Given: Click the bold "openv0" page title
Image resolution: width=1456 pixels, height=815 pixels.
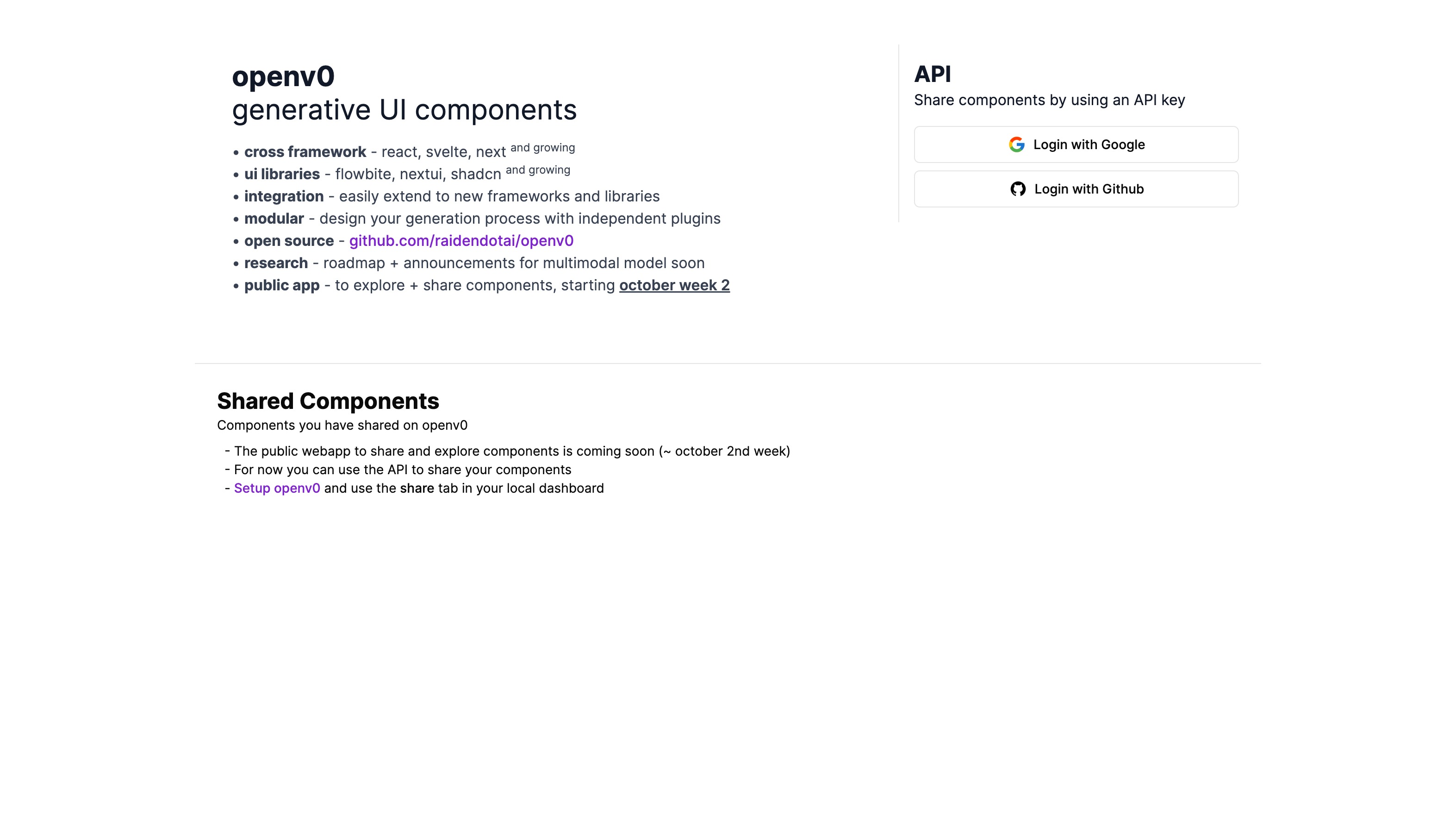Looking at the screenshot, I should pos(283,76).
